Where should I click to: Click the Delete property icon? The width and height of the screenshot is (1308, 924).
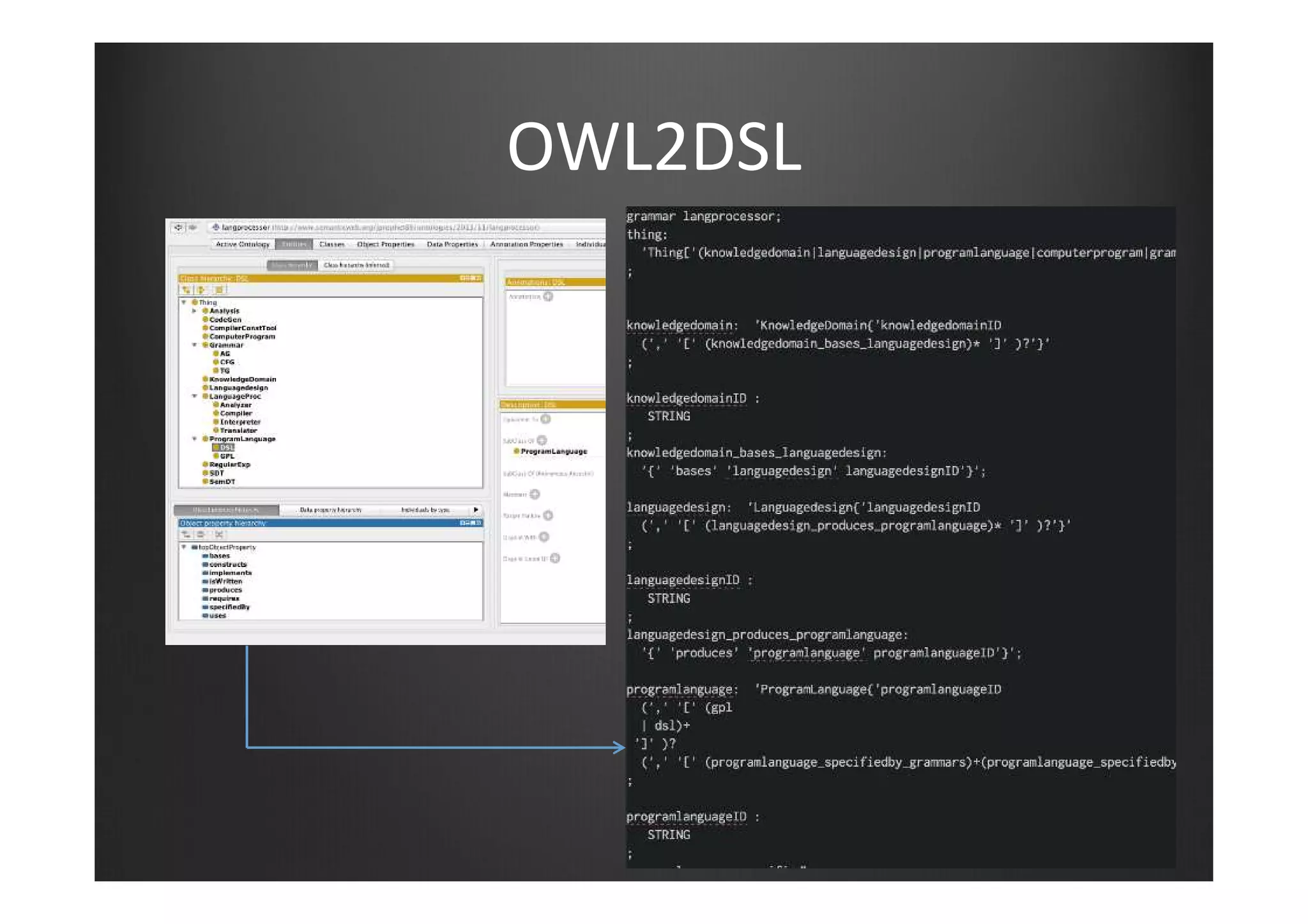[219, 534]
